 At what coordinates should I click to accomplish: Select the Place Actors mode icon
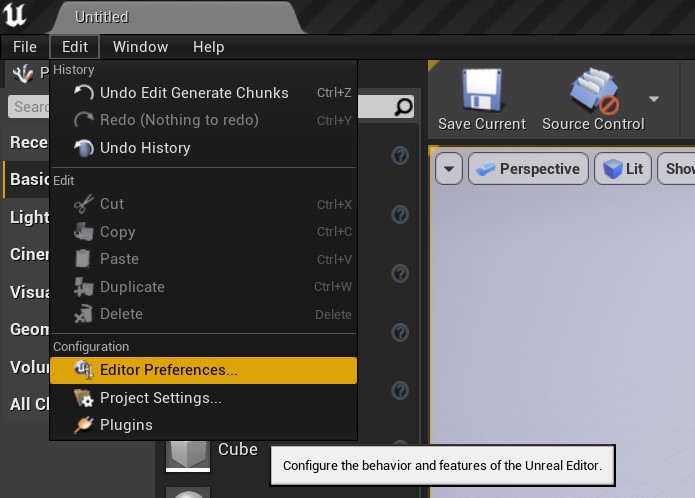coord(23,73)
